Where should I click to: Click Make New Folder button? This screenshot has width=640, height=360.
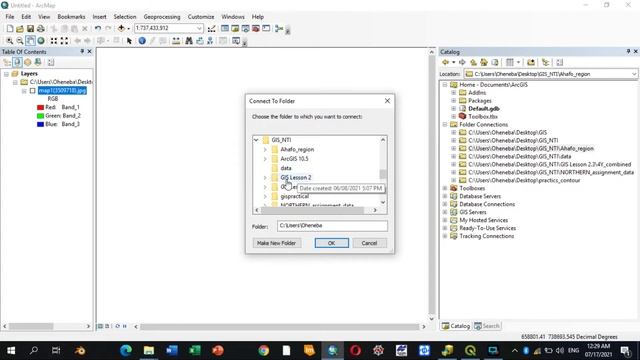(276, 243)
